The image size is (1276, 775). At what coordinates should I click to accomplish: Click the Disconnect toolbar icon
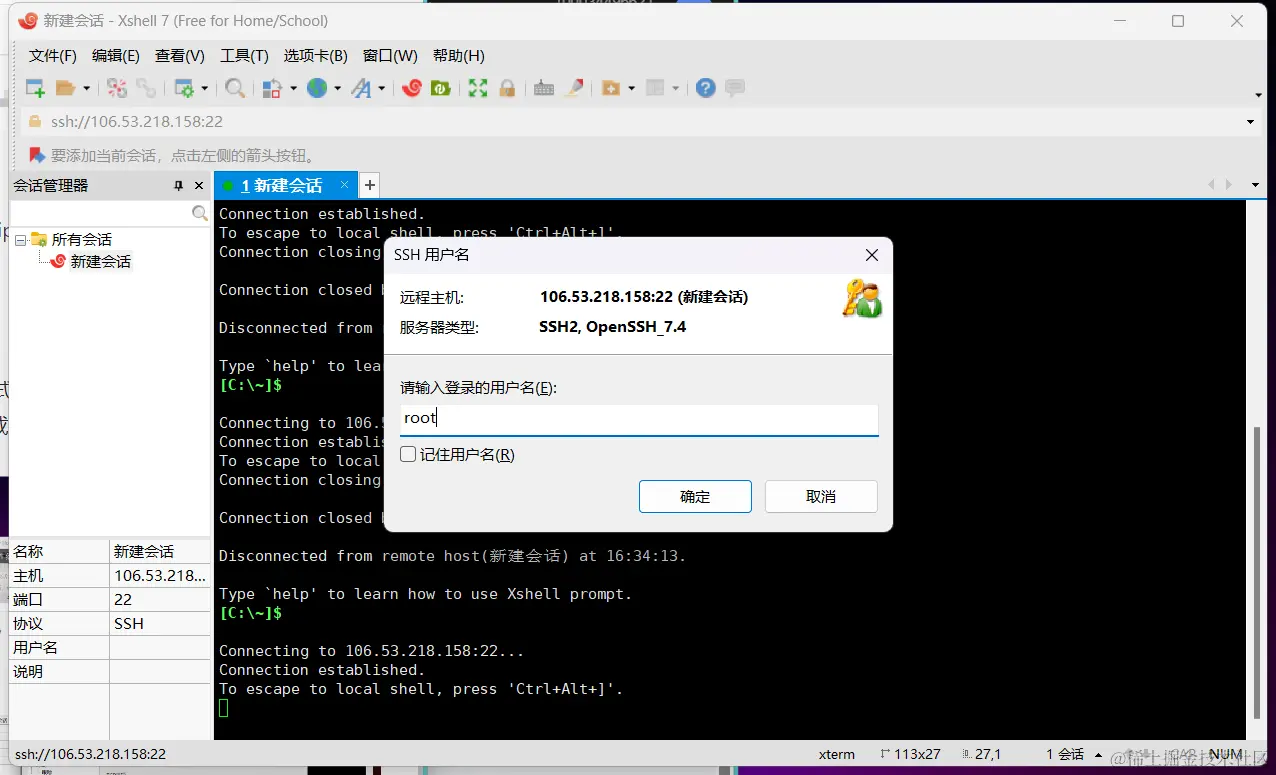coord(117,88)
